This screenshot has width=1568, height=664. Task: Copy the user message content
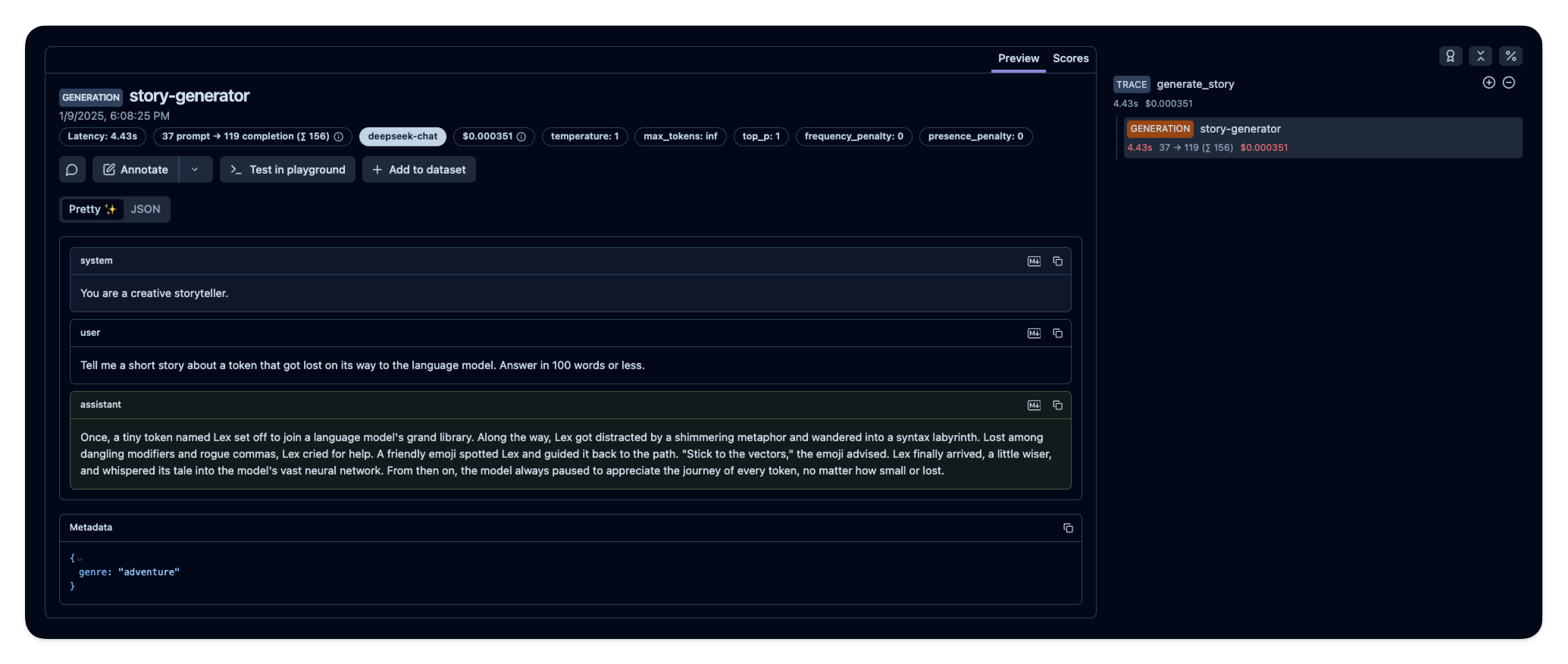pyautogui.click(x=1057, y=334)
